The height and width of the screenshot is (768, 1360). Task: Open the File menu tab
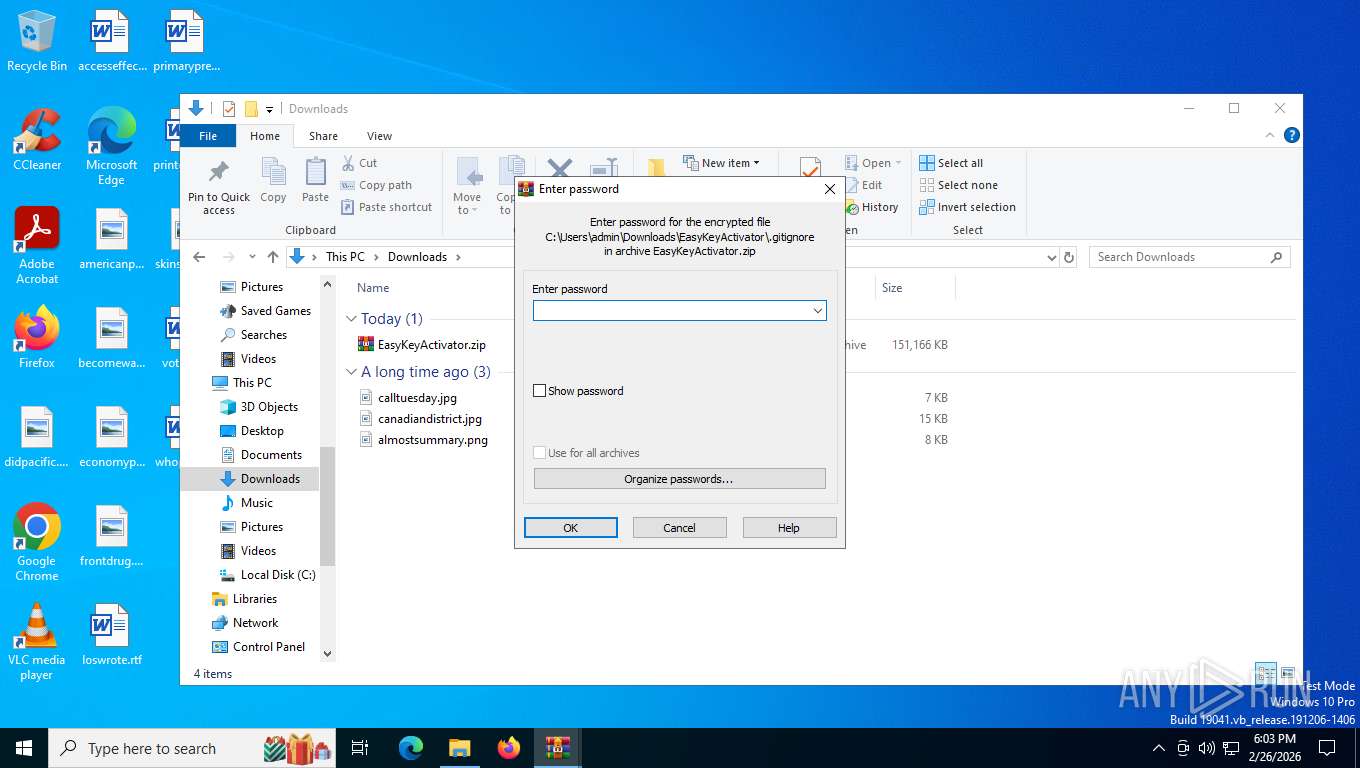point(208,136)
